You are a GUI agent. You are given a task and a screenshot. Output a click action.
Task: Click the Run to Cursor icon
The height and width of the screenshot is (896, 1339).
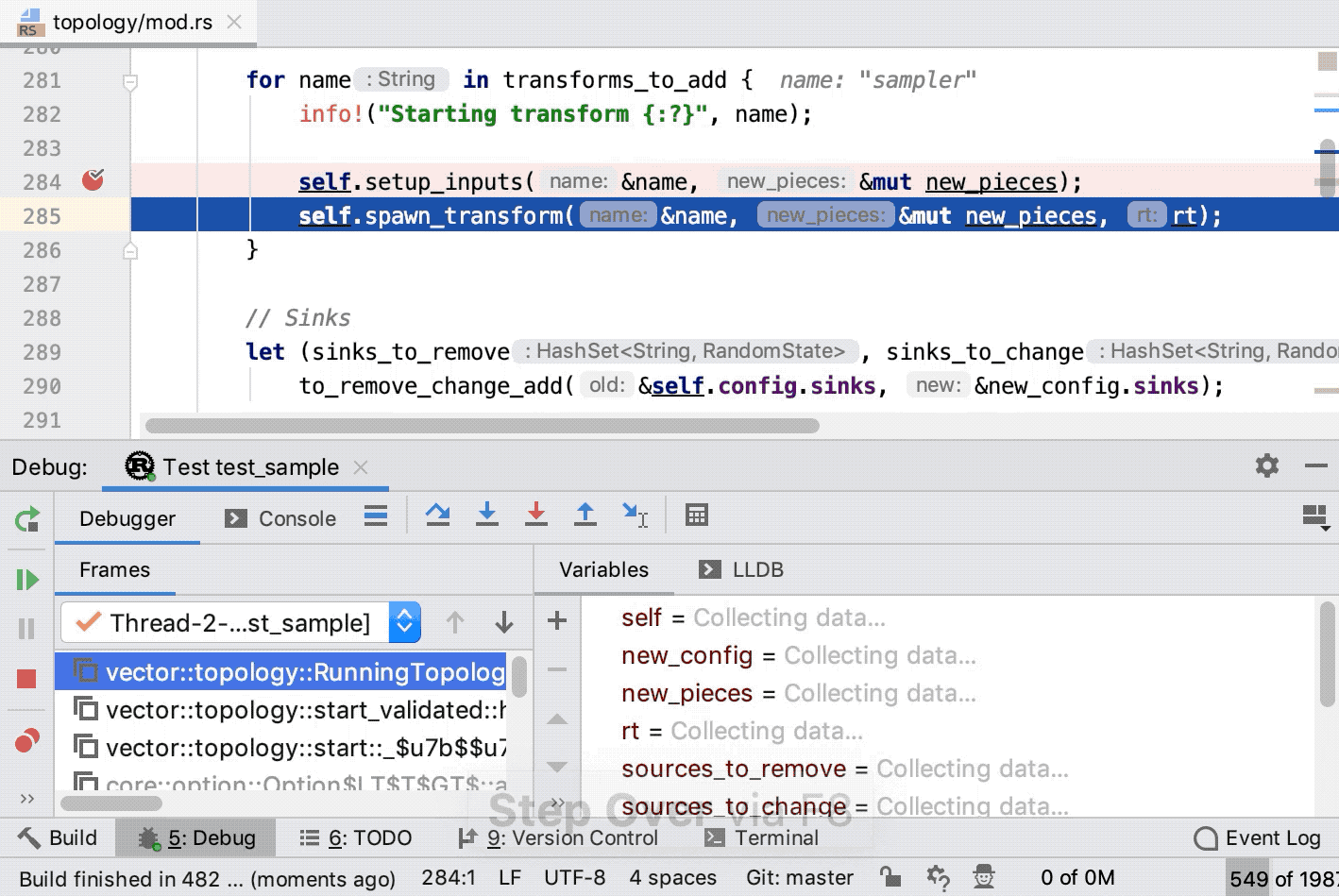(635, 515)
